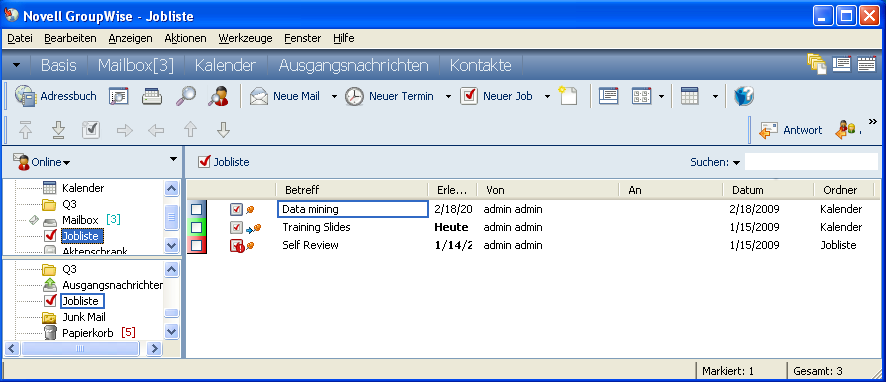Viewport: 886px width, 382px height.
Task: Click the discussion threads view icon
Action: coord(642,96)
